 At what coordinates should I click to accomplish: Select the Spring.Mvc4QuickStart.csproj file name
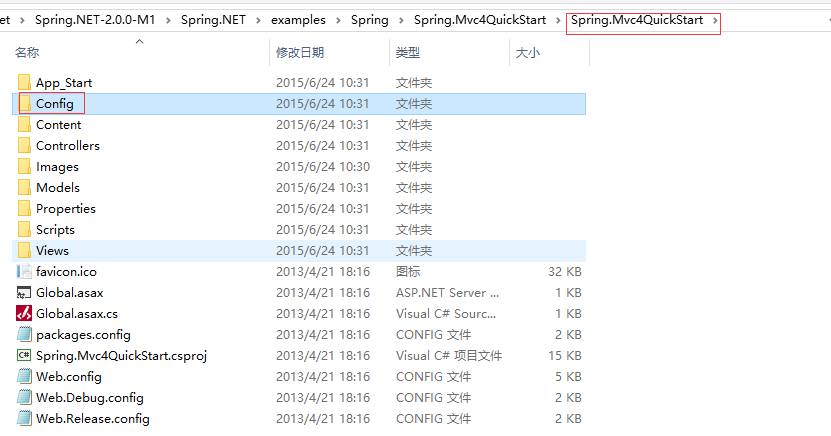(x=121, y=355)
